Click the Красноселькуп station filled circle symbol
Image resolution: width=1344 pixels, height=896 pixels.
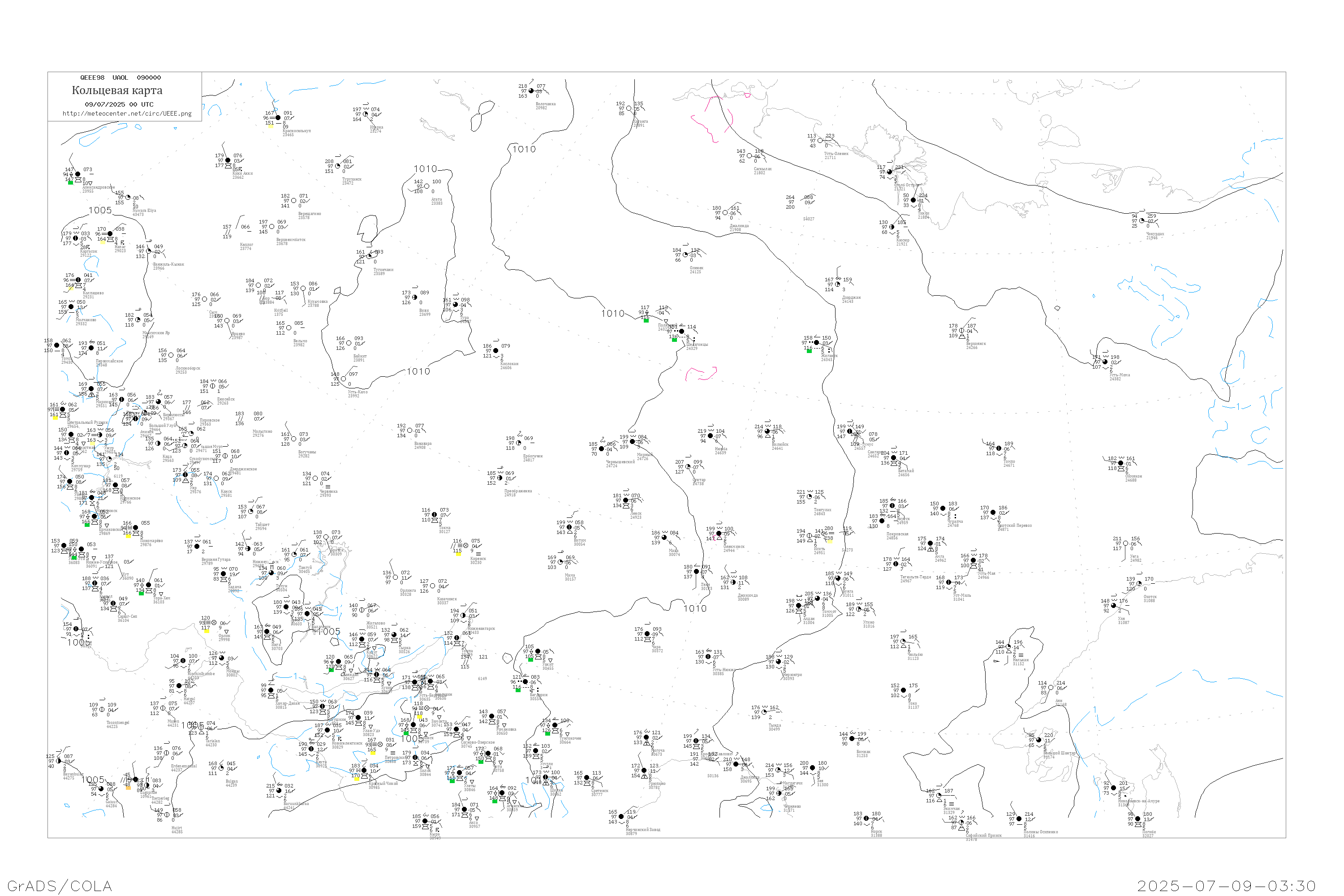(278, 118)
